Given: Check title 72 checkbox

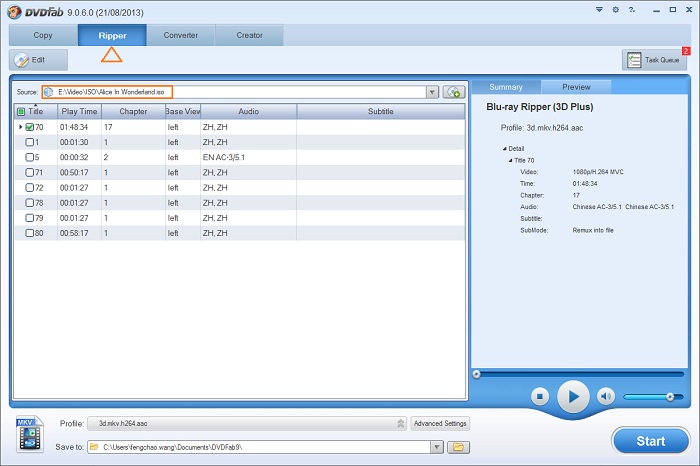Looking at the screenshot, I should [x=29, y=187].
